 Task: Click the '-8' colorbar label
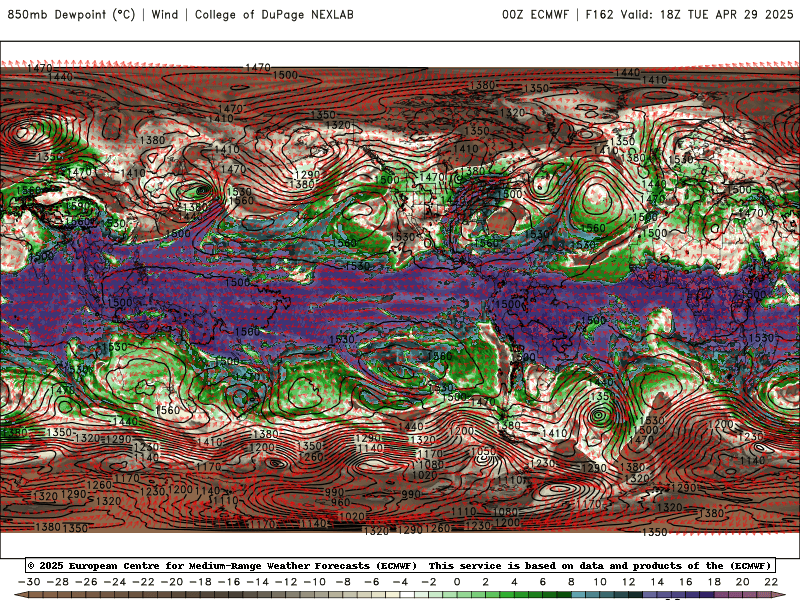pos(343,582)
